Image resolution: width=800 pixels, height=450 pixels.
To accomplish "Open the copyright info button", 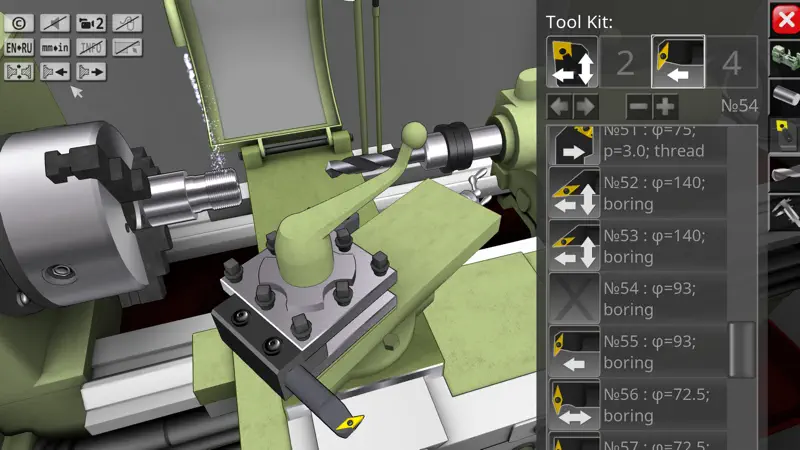I will 19,23.
